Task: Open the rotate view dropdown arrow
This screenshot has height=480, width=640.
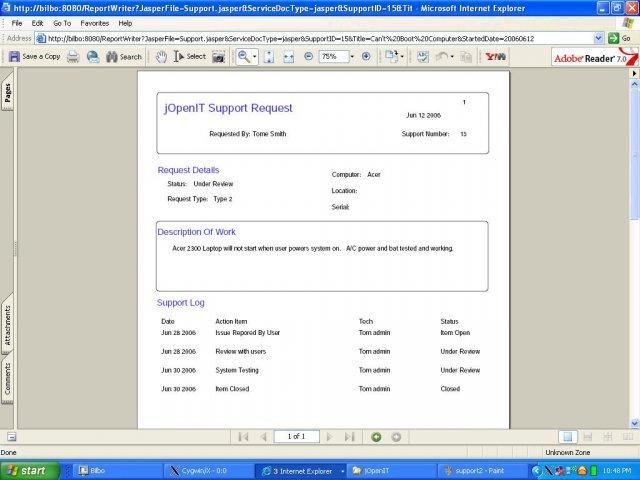Action: (x=402, y=57)
